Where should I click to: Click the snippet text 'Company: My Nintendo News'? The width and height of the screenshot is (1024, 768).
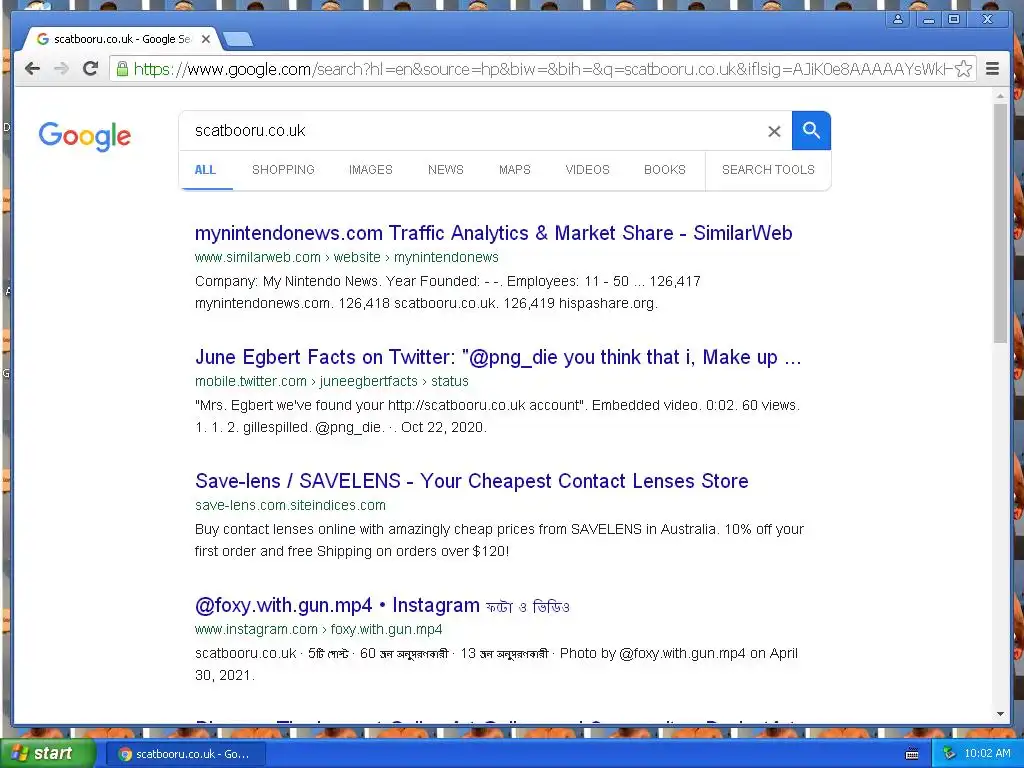click(x=286, y=281)
